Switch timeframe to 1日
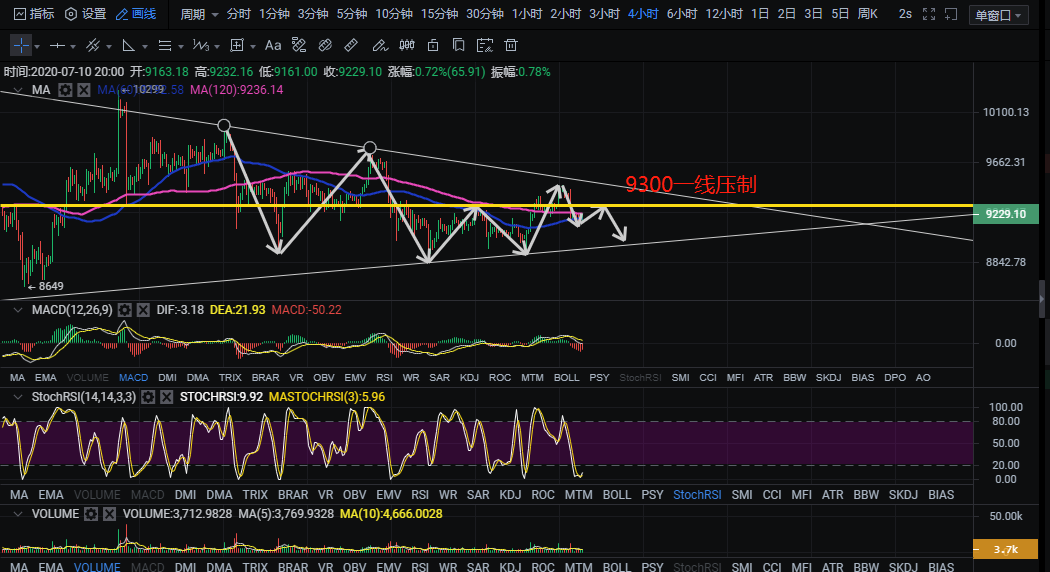The image size is (1050, 572). 760,14
